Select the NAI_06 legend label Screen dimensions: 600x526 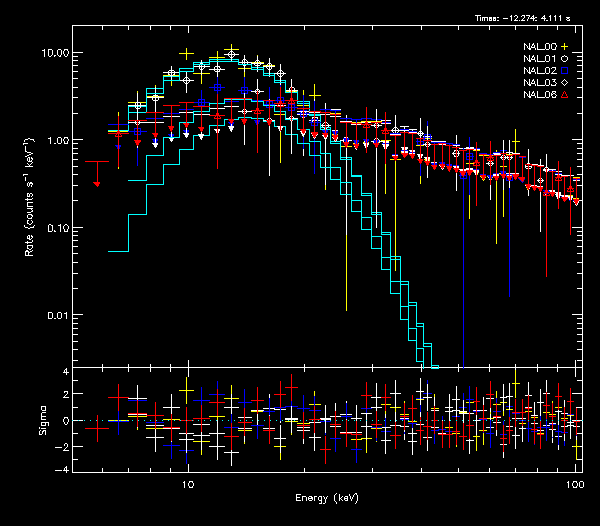(540, 94)
